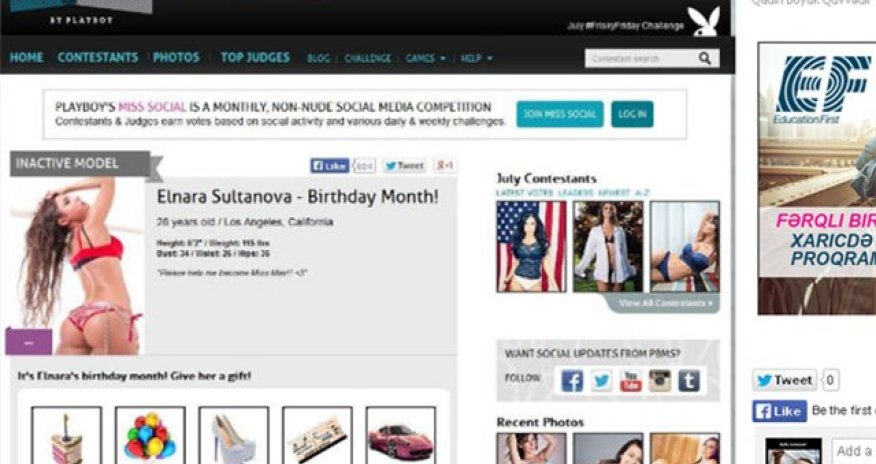Open the Instagram follow icon
This screenshot has height=464, width=876.
(659, 381)
